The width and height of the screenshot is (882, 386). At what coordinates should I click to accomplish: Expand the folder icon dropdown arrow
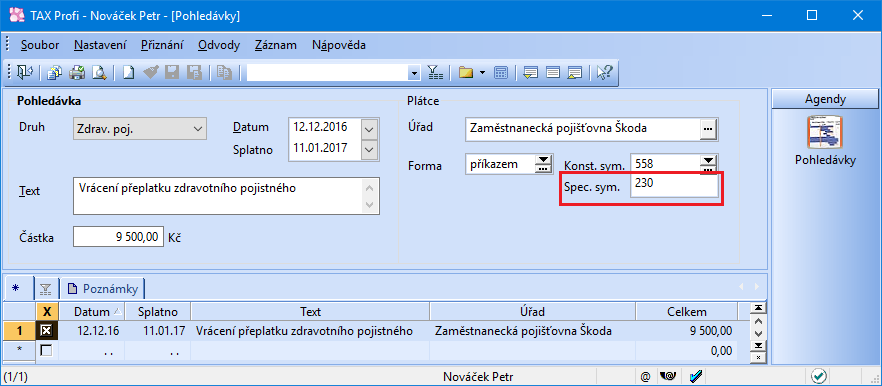[x=483, y=73]
